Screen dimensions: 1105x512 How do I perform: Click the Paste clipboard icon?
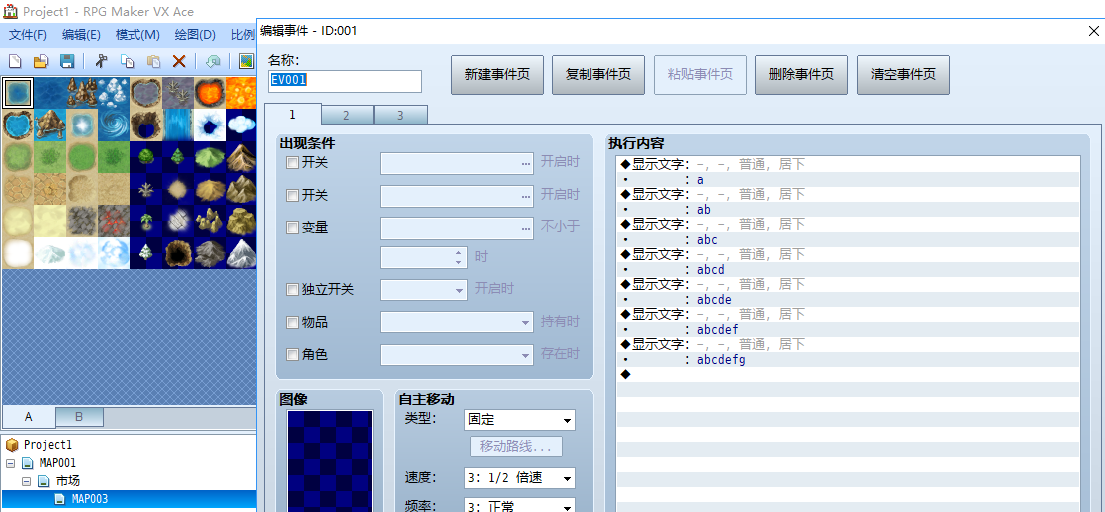(154, 61)
